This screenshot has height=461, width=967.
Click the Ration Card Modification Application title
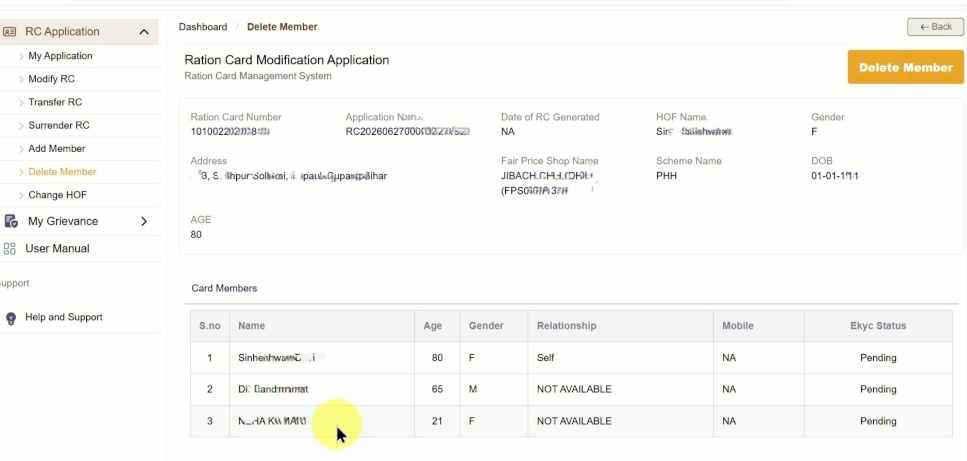[x=287, y=60]
